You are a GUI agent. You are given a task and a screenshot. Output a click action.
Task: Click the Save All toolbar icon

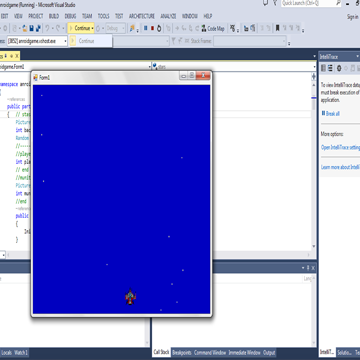pyautogui.click(x=38, y=28)
